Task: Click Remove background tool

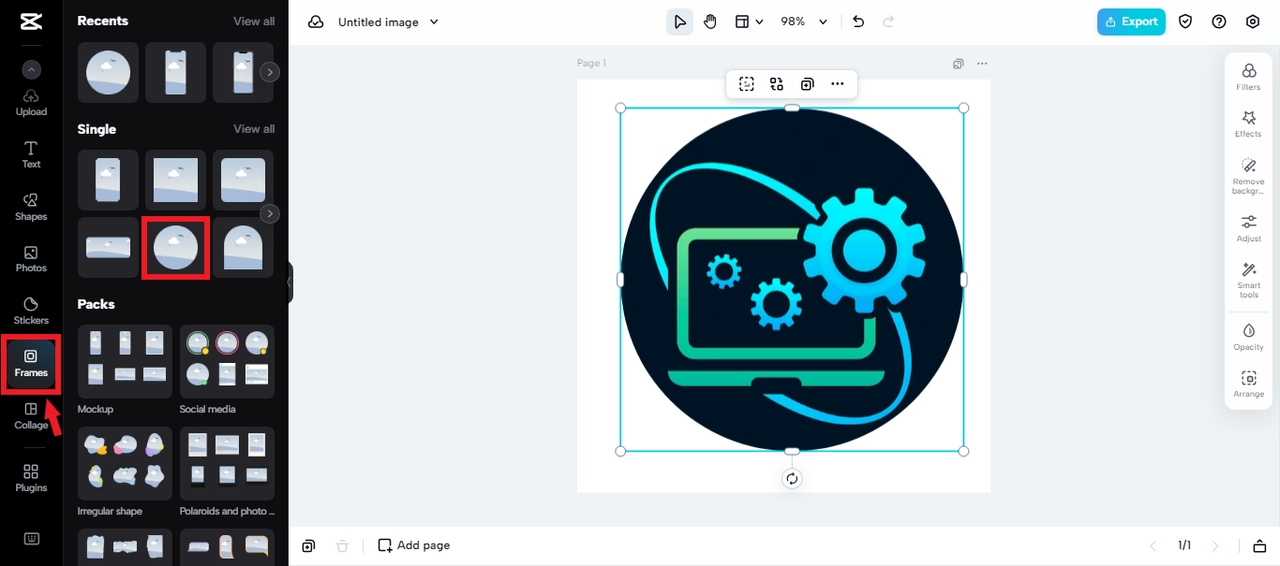Action: click(1248, 176)
